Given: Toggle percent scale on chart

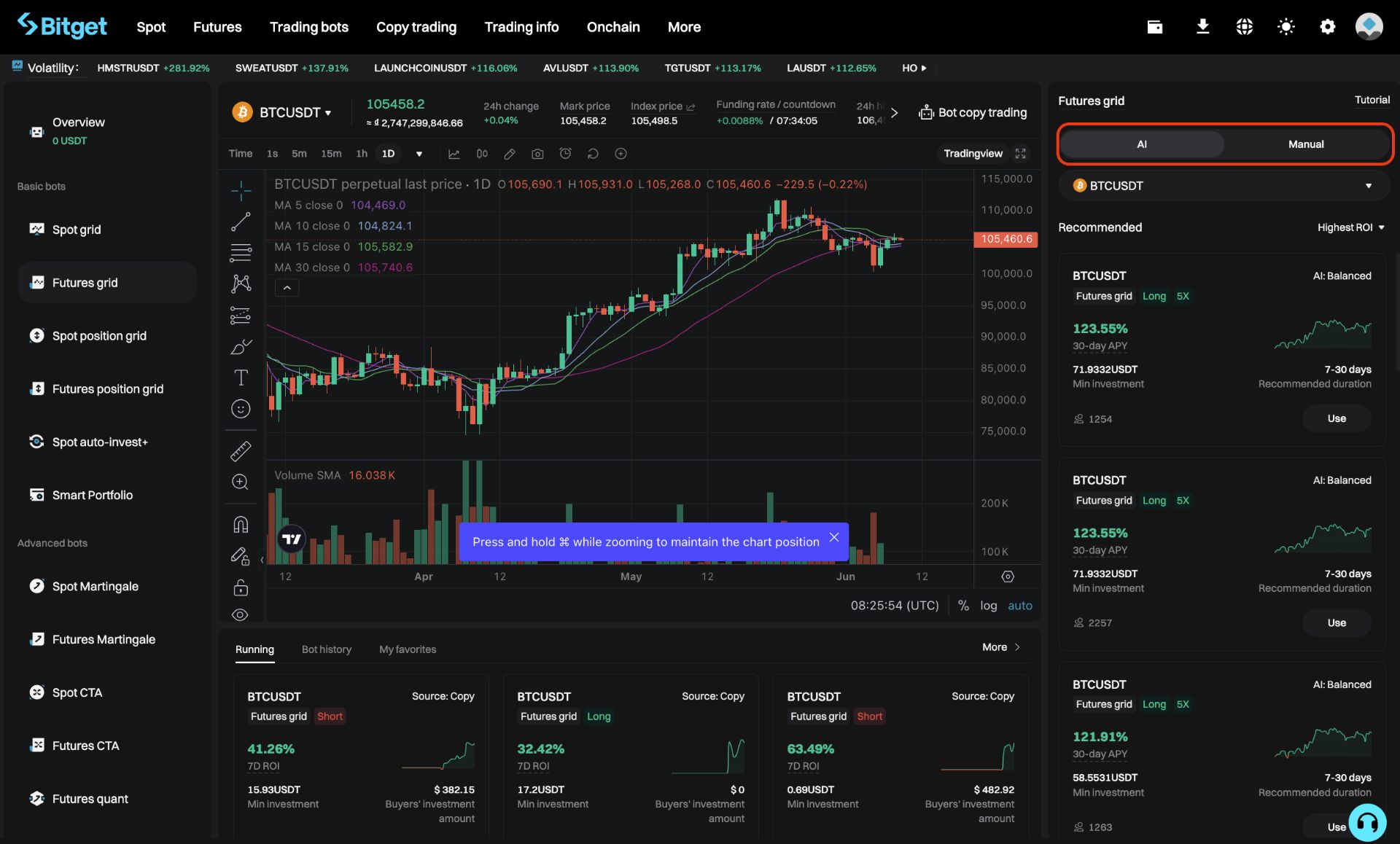Looking at the screenshot, I should 963,606.
